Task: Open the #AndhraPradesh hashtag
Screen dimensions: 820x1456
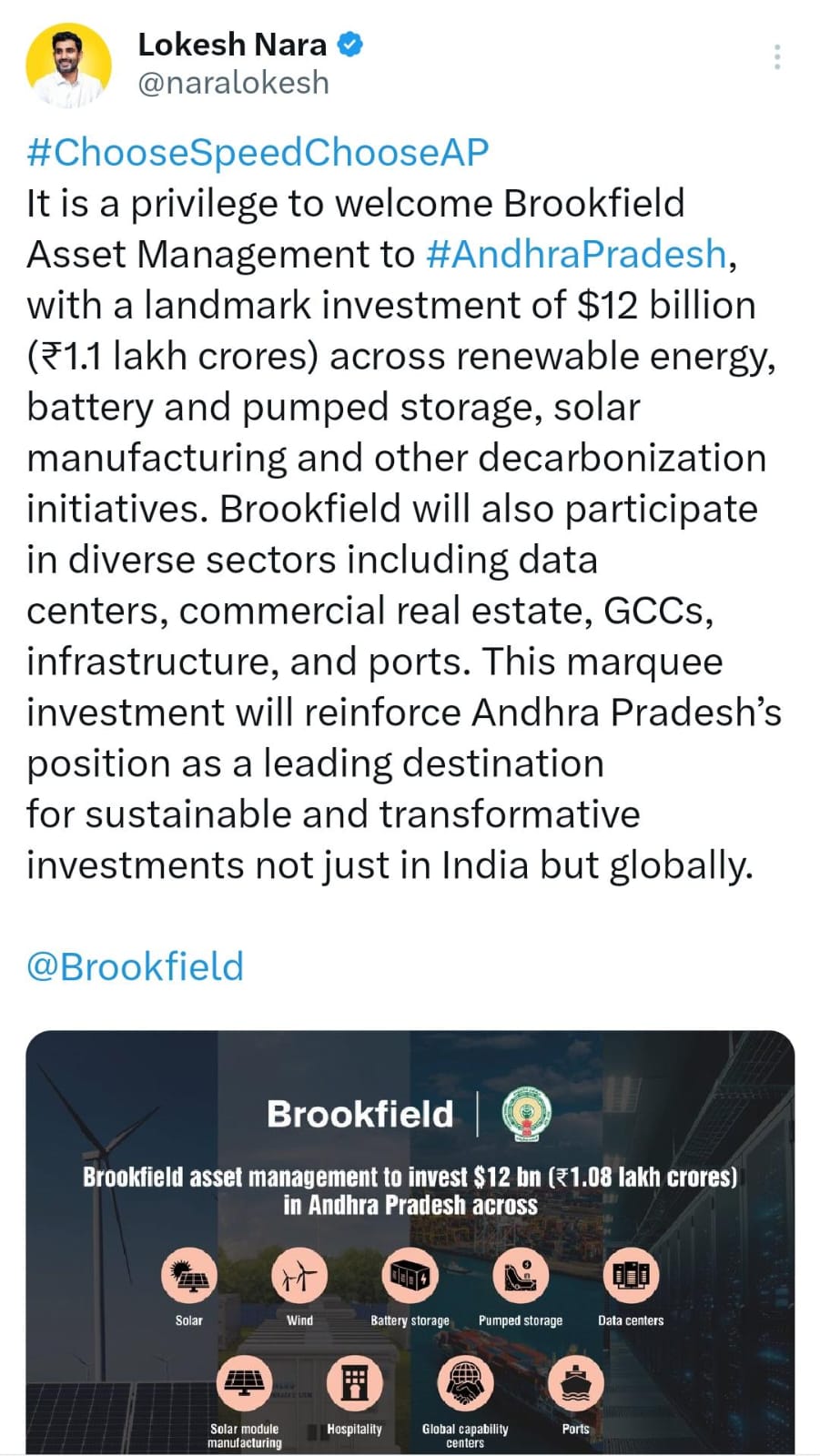Action: point(576,254)
